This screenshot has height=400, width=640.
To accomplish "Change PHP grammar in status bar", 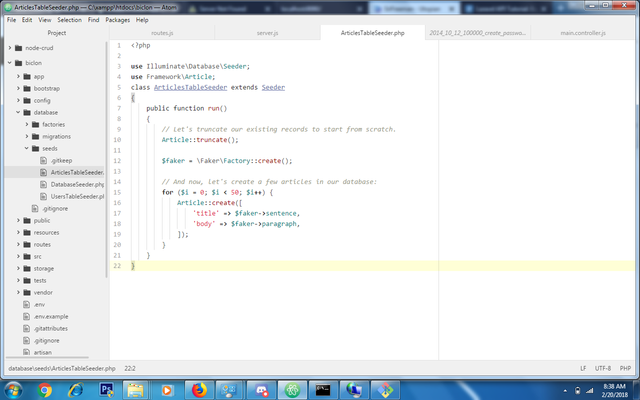I will 625,368.
